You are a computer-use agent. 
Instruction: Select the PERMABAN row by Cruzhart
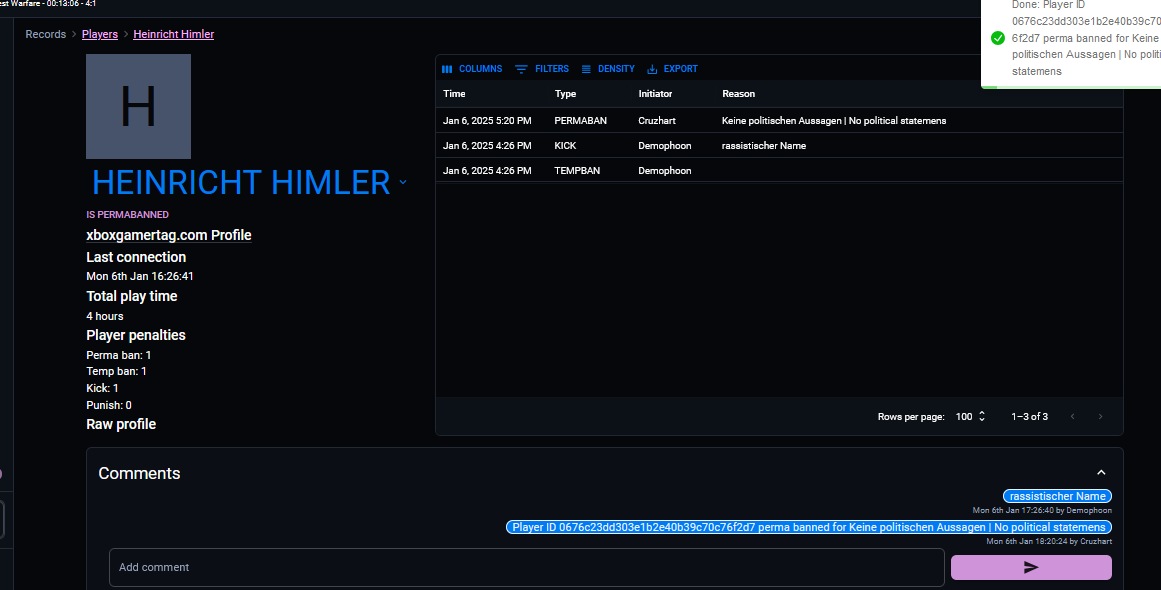point(778,121)
